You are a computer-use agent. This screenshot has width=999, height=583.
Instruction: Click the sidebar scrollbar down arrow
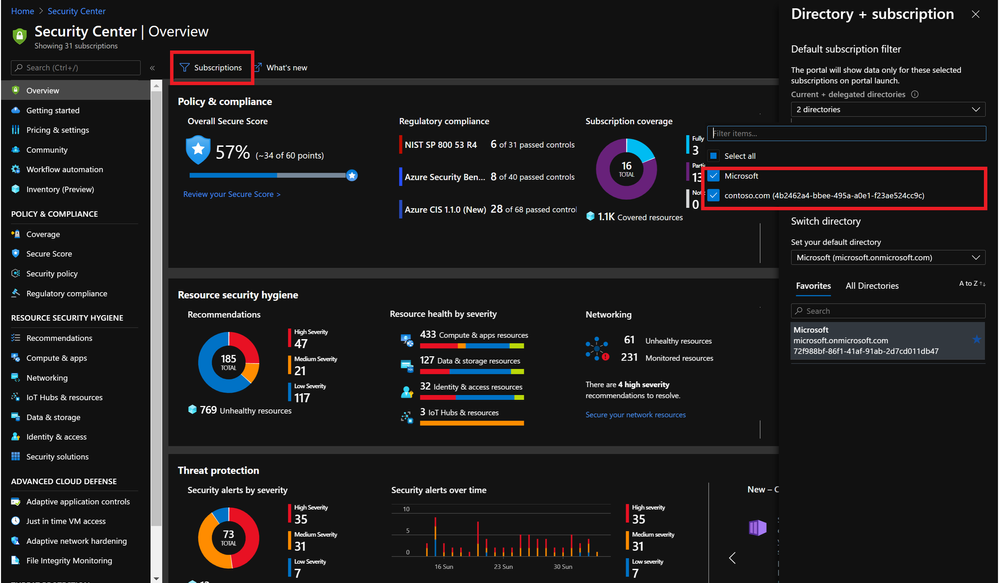156,578
